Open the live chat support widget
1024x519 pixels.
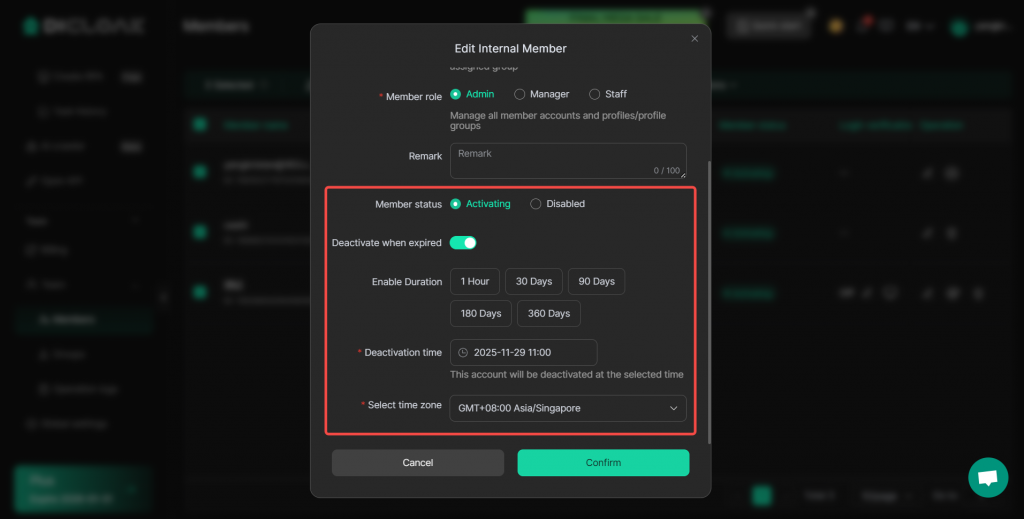(x=988, y=478)
